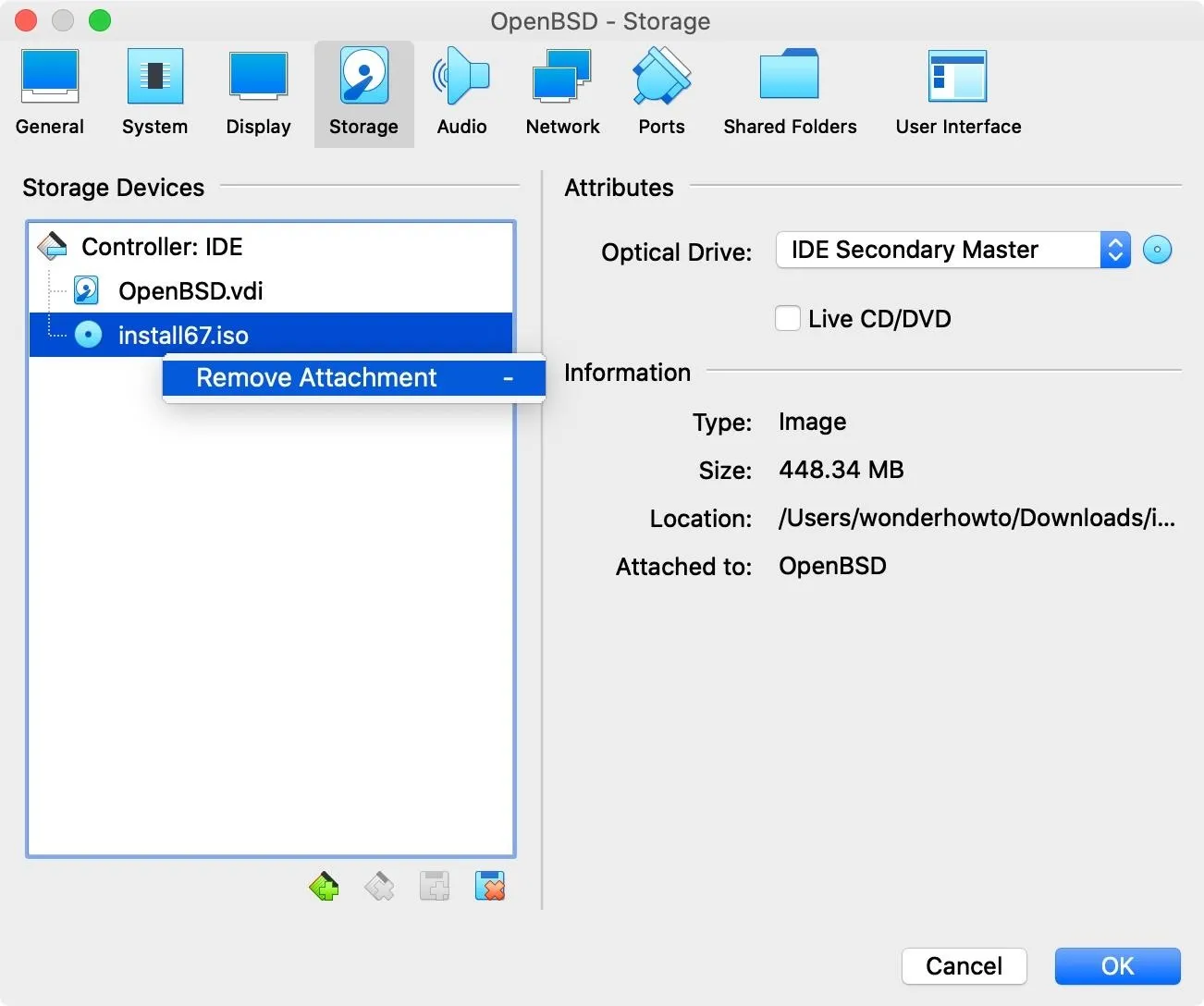Choose Remove Attachment from context menu
This screenshot has width=1204, height=1006.
(x=354, y=377)
